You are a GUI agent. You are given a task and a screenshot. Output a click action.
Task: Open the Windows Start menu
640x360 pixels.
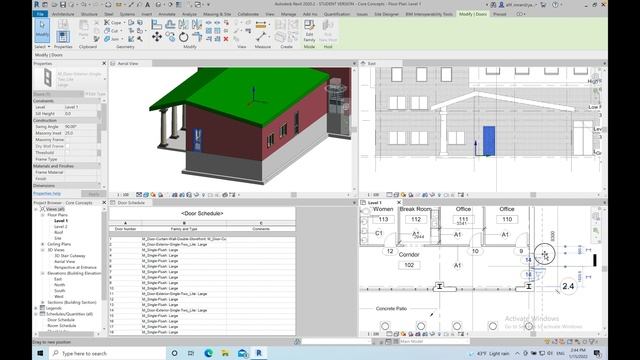point(40,353)
